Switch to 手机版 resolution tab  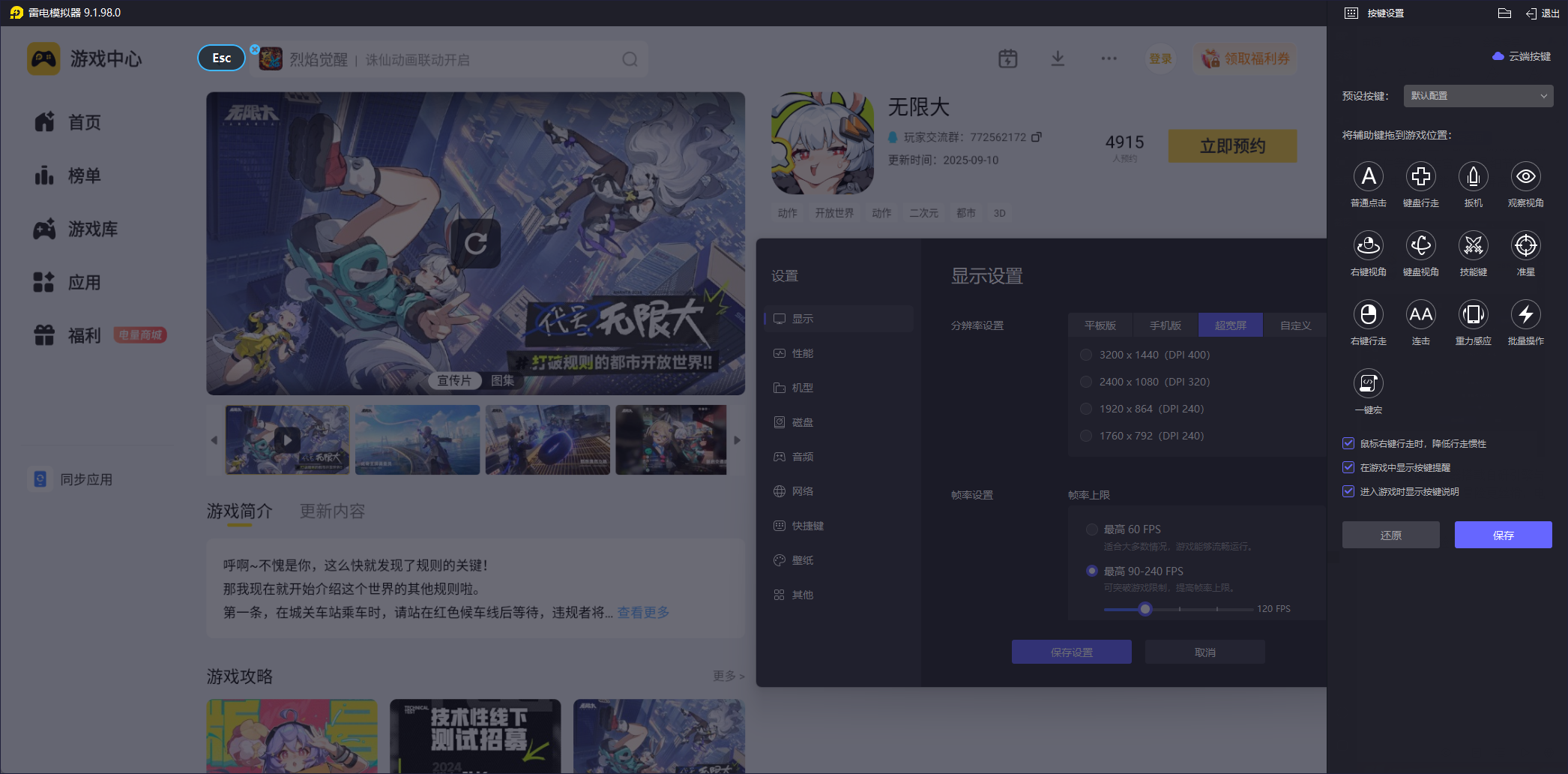click(1166, 325)
